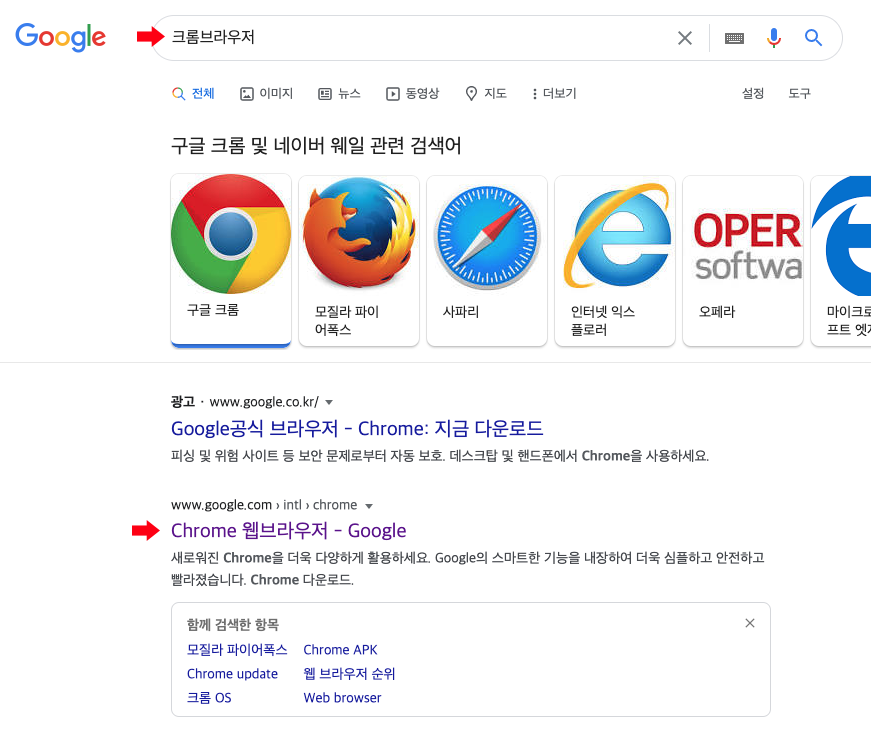Clear the search box with X
Screen dimensions: 871x738
(685, 38)
